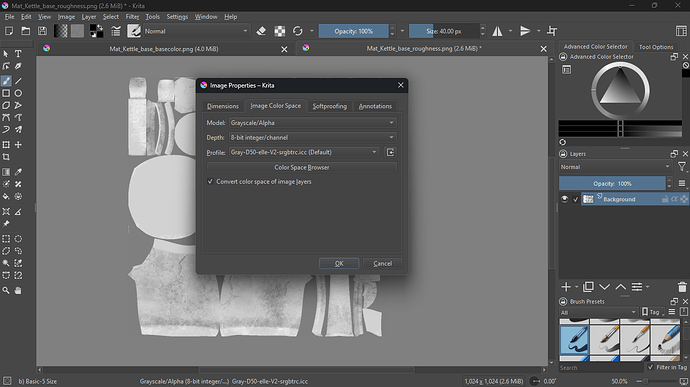690x387 pixels.
Task: Toggle Filter in Tag checkbox
Action: [x=650, y=367]
